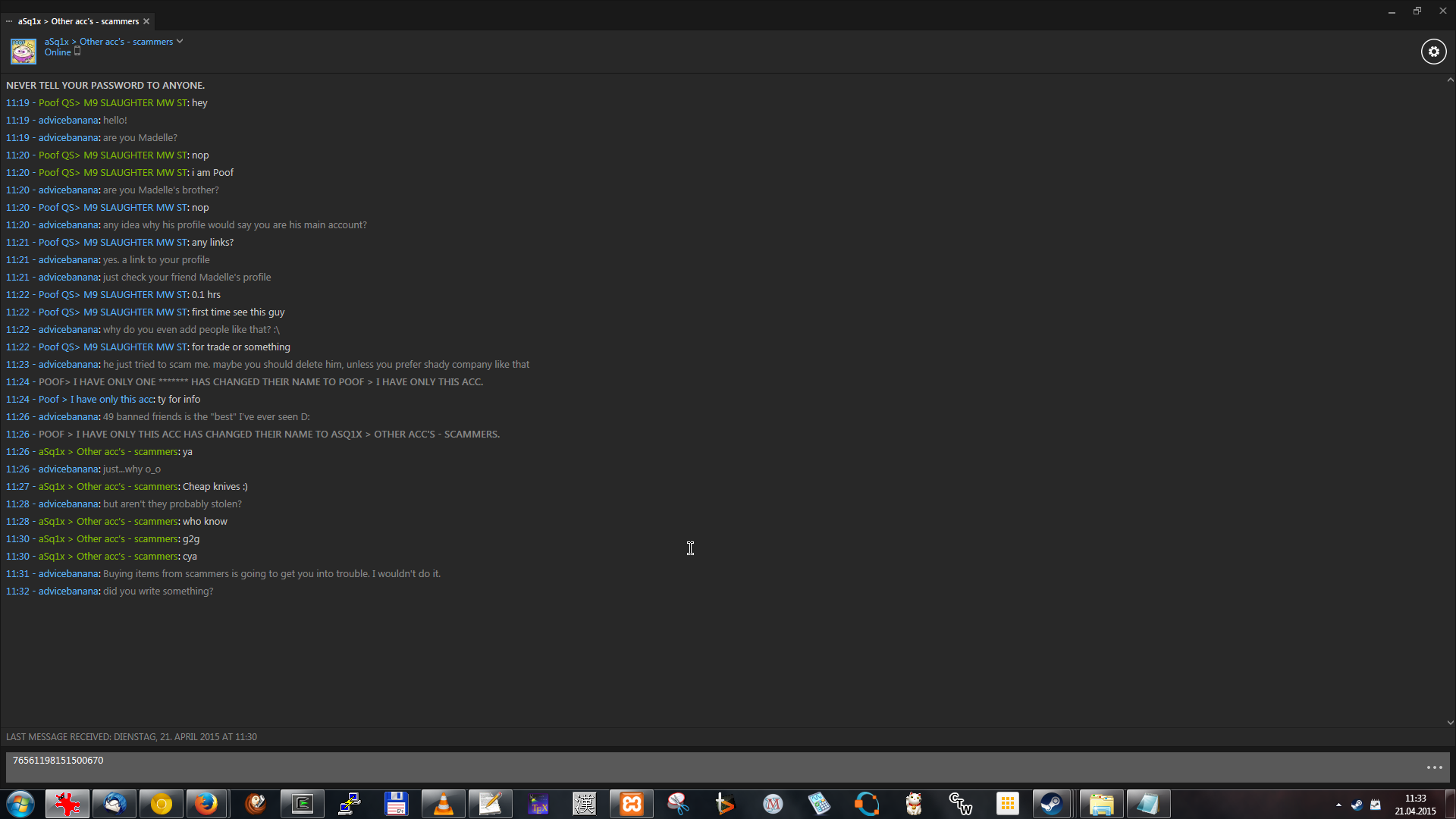The width and height of the screenshot is (1456, 819).
Task: Open Windows Explorer folder taskbar icon
Action: click(1101, 804)
